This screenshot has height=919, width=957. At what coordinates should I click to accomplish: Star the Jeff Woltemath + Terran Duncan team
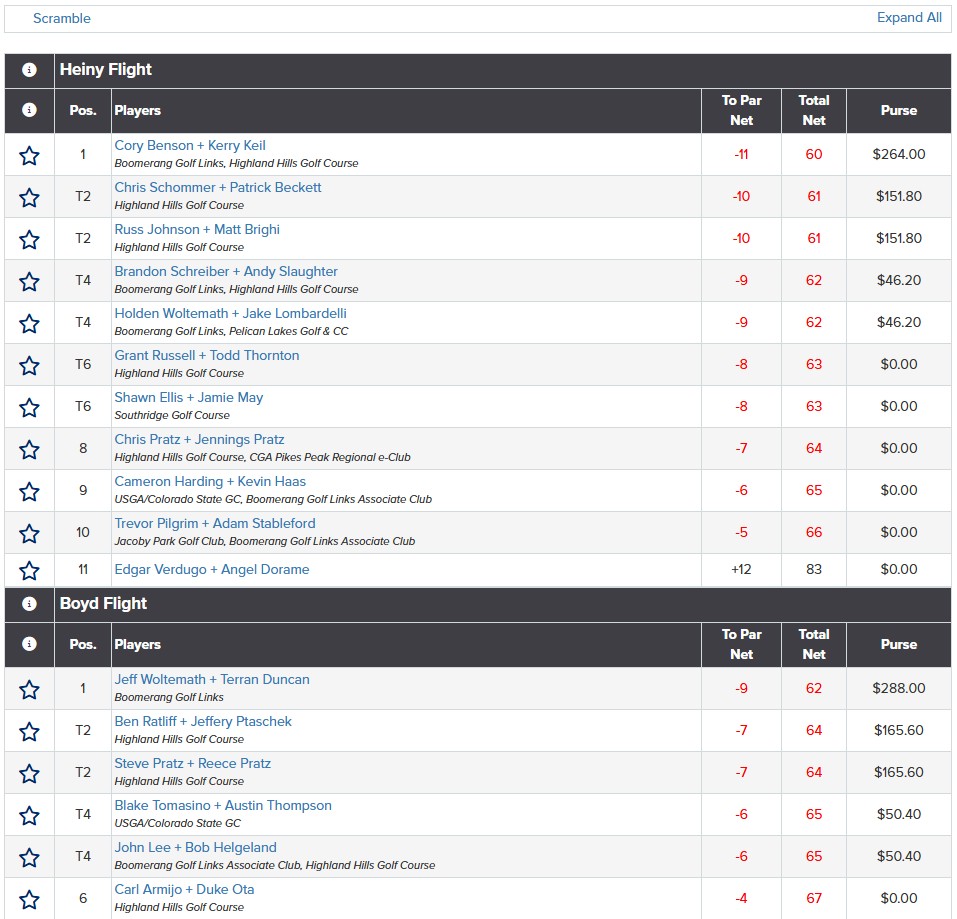pos(29,690)
